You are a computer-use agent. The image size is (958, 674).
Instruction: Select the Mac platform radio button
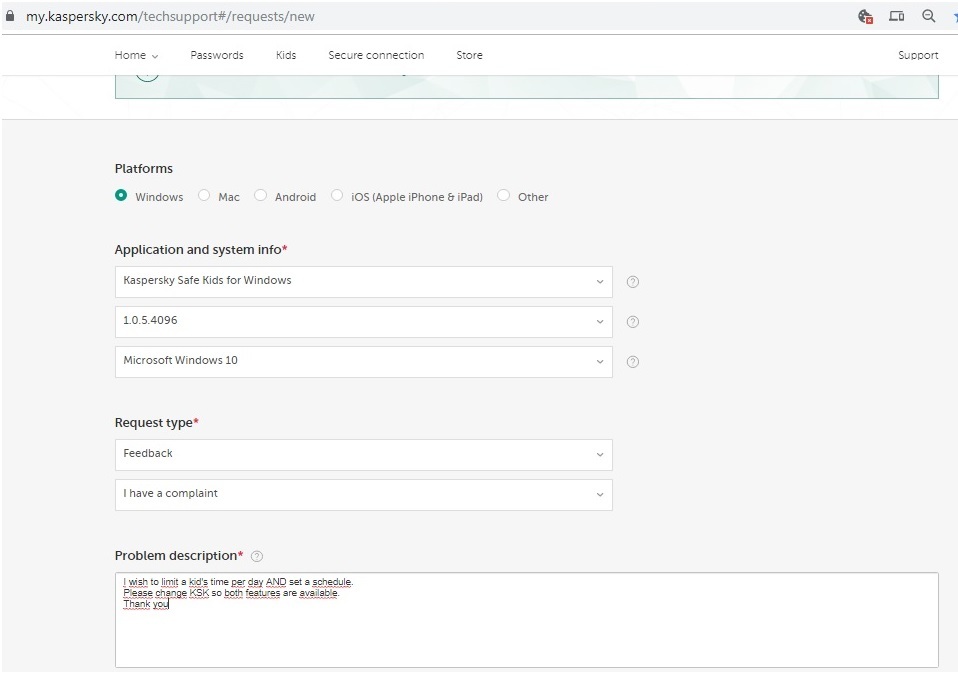pos(204,196)
